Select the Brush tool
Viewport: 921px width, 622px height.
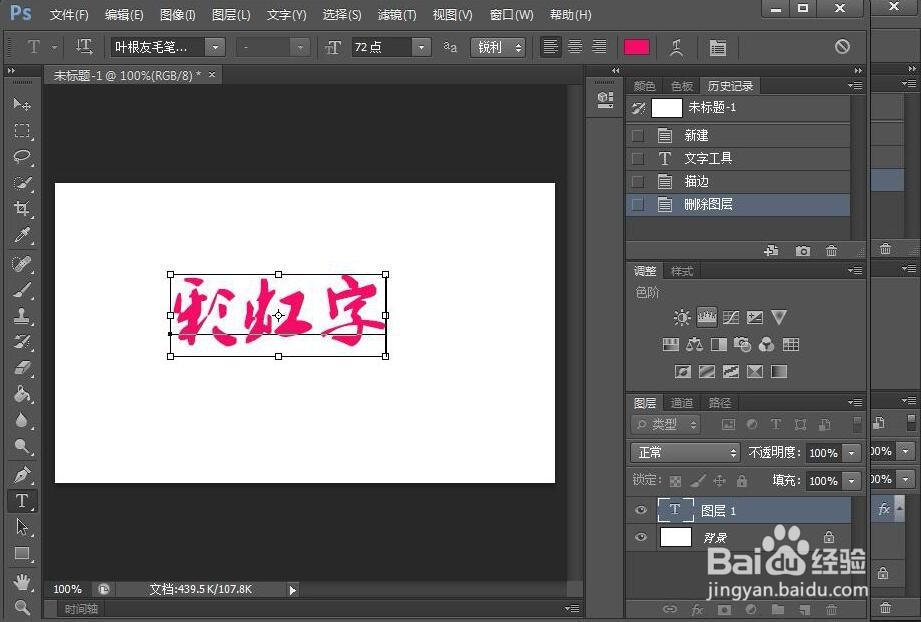tap(22, 290)
